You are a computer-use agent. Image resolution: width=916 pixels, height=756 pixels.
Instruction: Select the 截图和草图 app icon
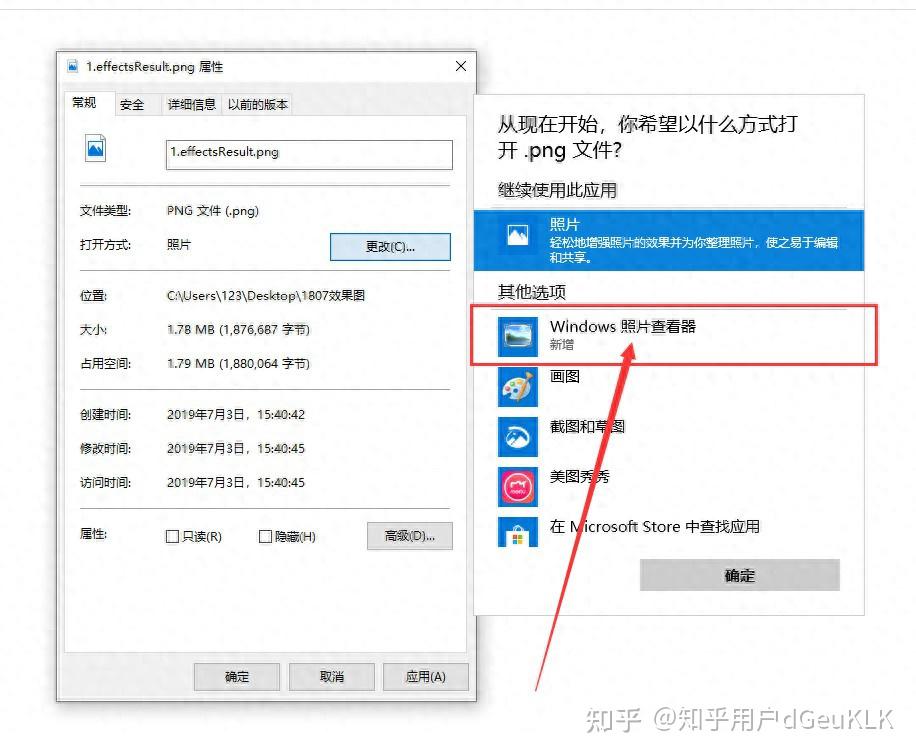tap(518, 436)
